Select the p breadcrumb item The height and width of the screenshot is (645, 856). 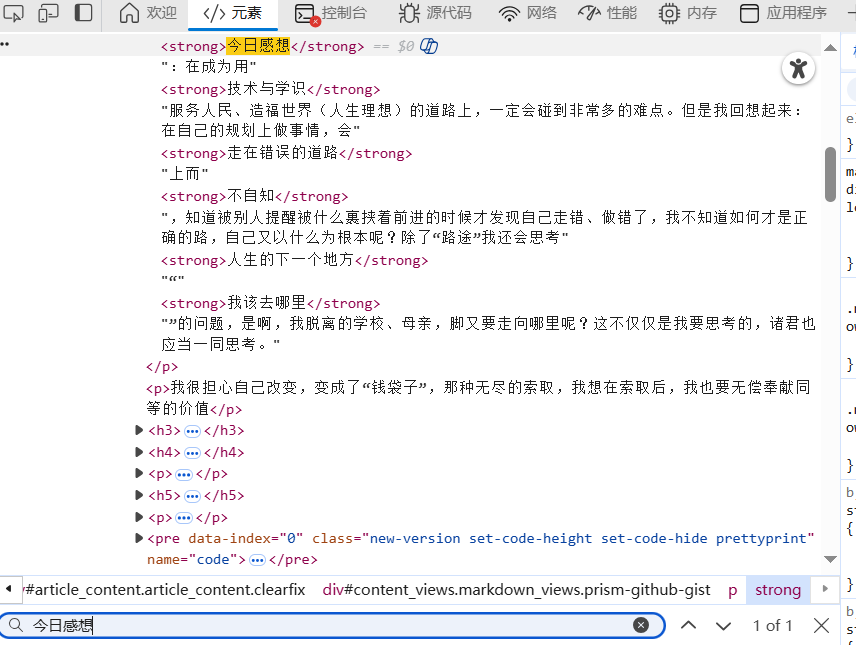[733, 590]
